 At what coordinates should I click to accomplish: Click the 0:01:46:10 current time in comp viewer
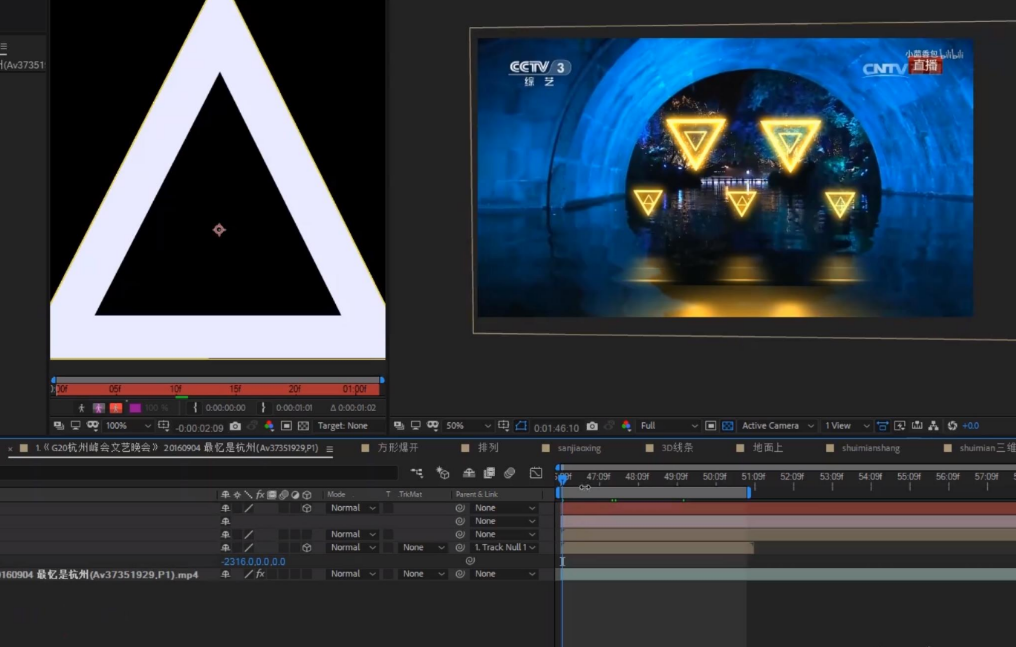557,427
